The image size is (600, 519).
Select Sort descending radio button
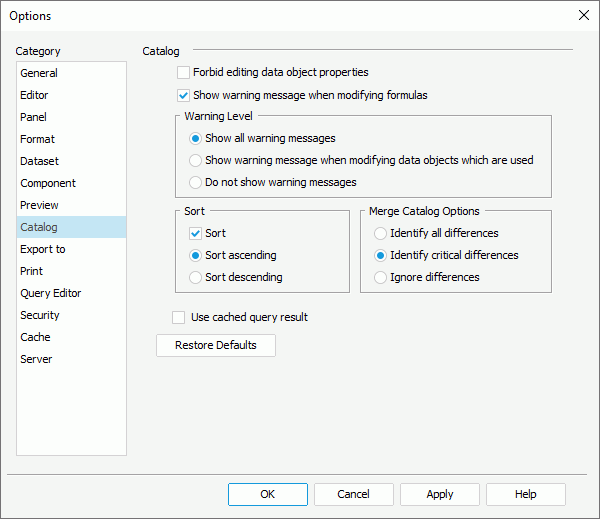[x=195, y=277]
